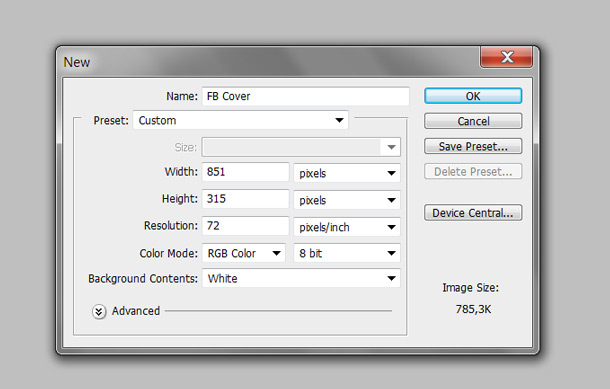Click the OK button
This screenshot has width=610, height=389.
coord(473,96)
